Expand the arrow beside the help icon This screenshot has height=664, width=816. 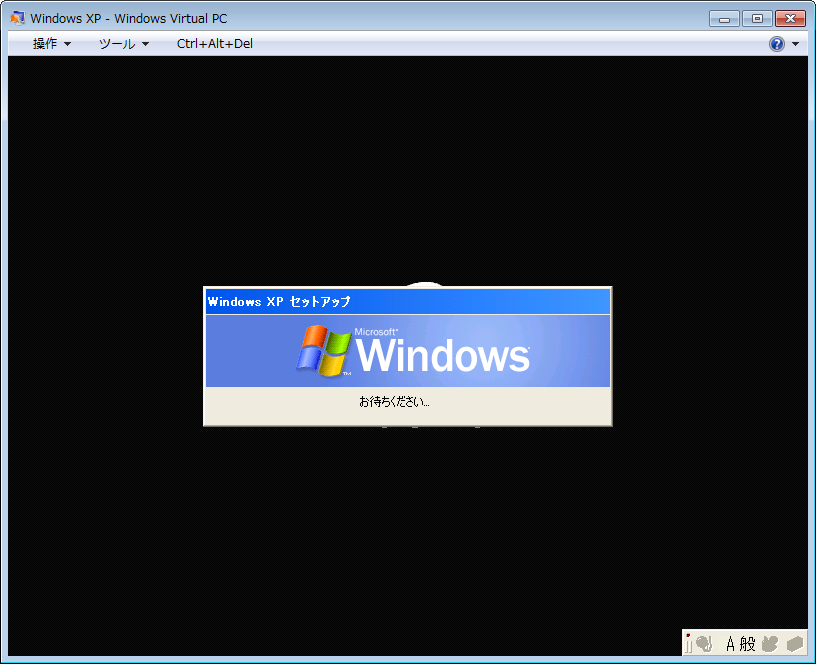point(795,44)
